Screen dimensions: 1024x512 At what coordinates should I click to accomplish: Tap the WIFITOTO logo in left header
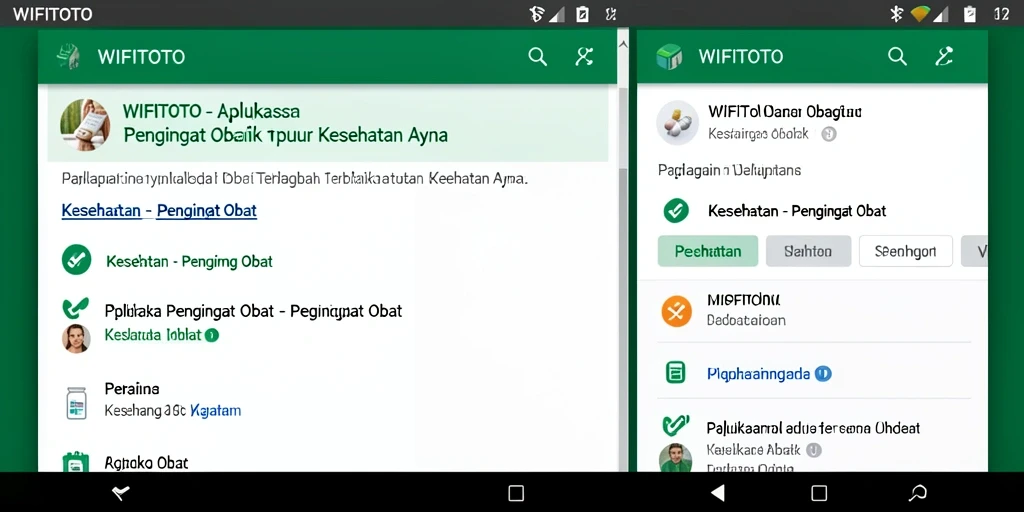69,57
